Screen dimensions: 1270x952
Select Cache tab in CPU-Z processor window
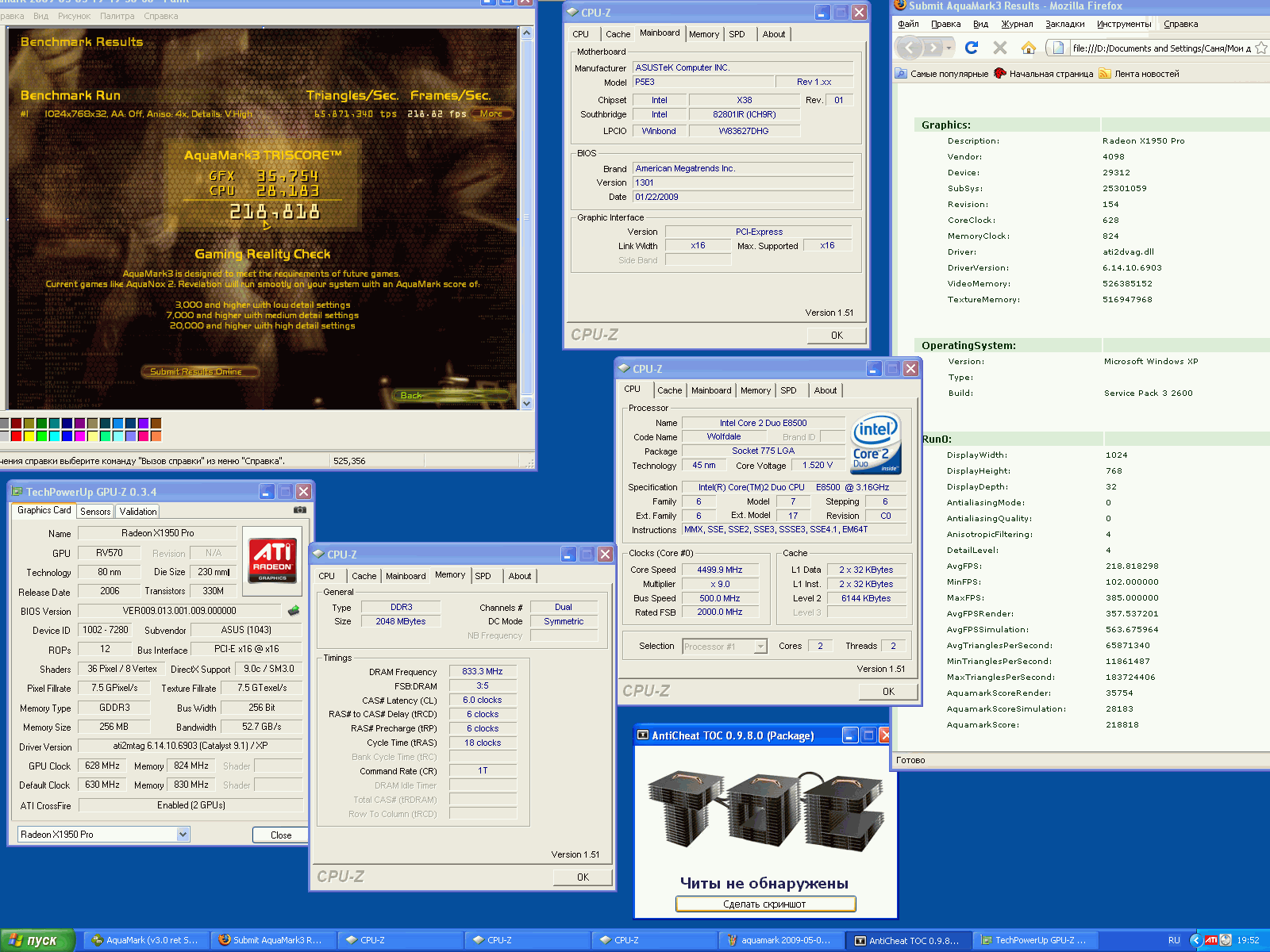point(670,390)
